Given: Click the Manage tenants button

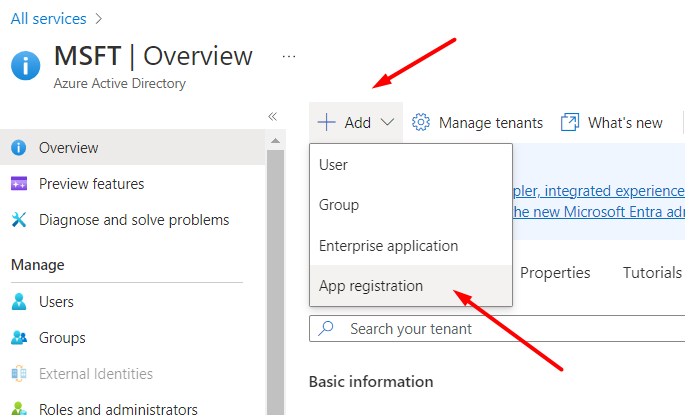Looking at the screenshot, I should (x=477, y=122).
